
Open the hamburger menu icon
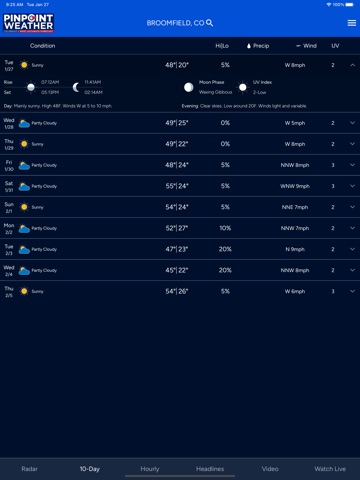click(352, 23)
